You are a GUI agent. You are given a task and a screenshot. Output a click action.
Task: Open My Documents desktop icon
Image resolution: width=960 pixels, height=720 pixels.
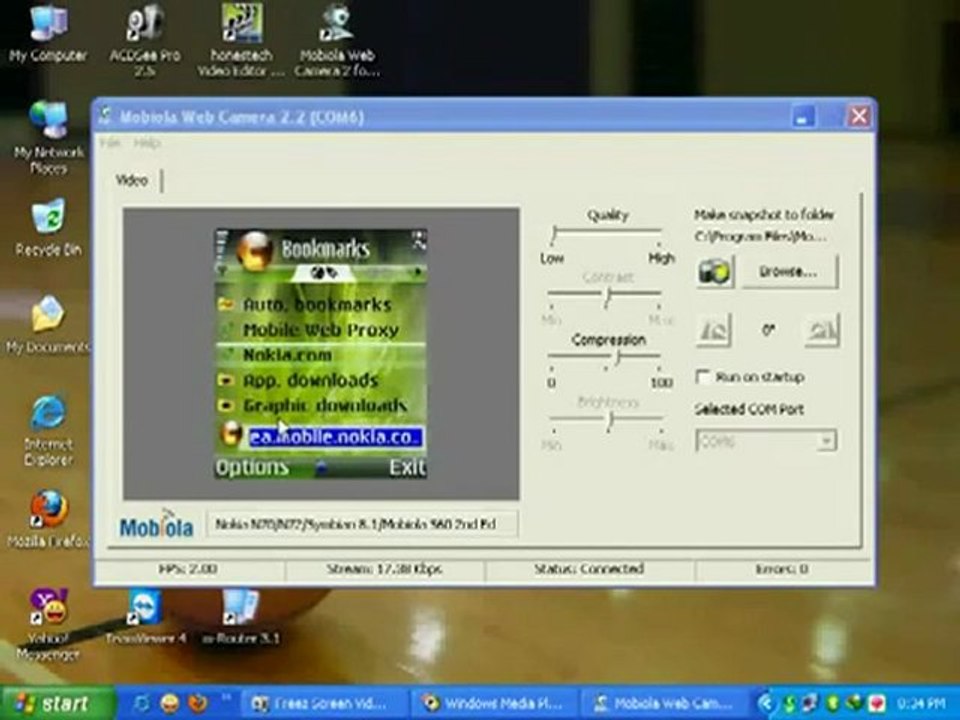pyautogui.click(x=48, y=326)
